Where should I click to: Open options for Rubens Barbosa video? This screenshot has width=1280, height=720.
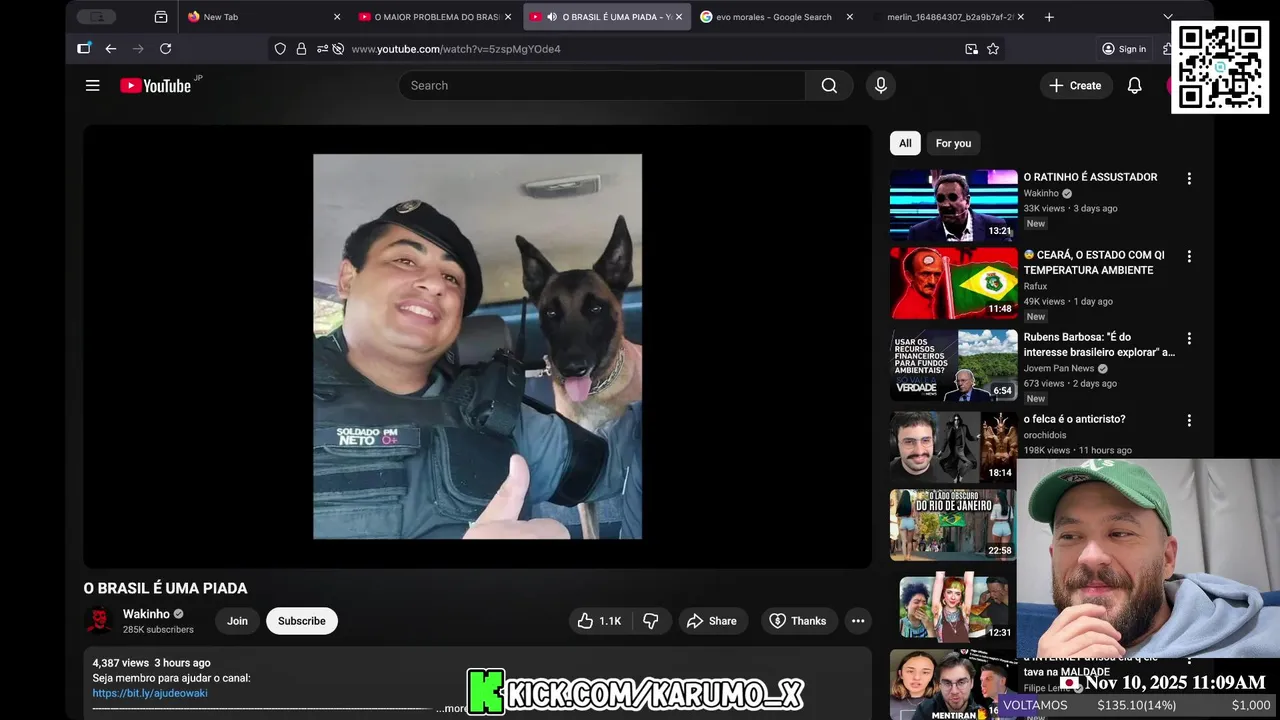click(x=1189, y=338)
